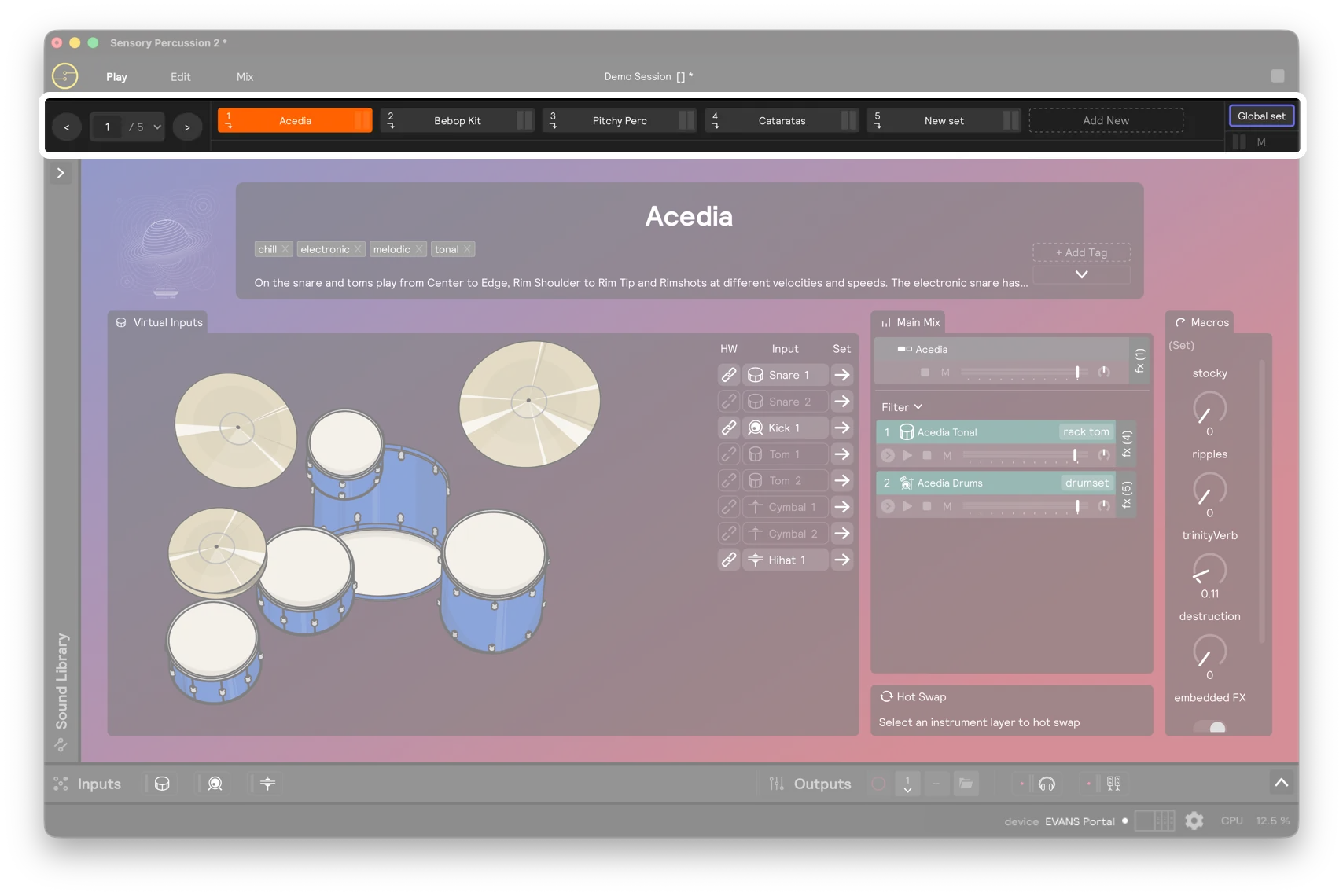Select the Kick 1 hardware link icon
1343x896 pixels.
(x=728, y=428)
